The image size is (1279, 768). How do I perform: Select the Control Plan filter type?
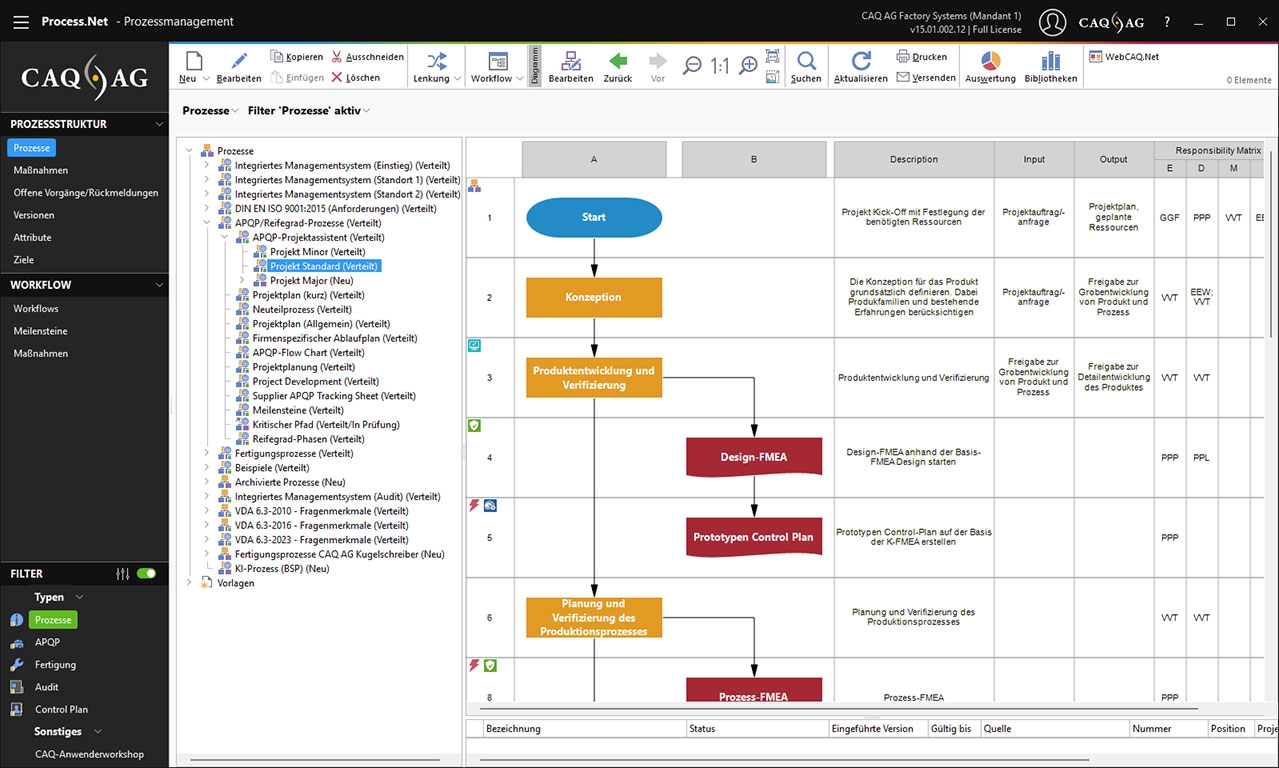coord(61,709)
